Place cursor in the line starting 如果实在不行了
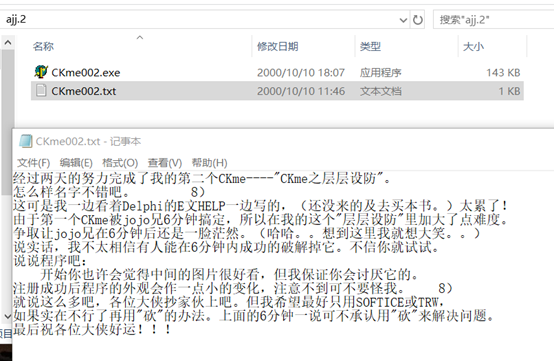554x361 pixels. pyautogui.click(x=254, y=316)
